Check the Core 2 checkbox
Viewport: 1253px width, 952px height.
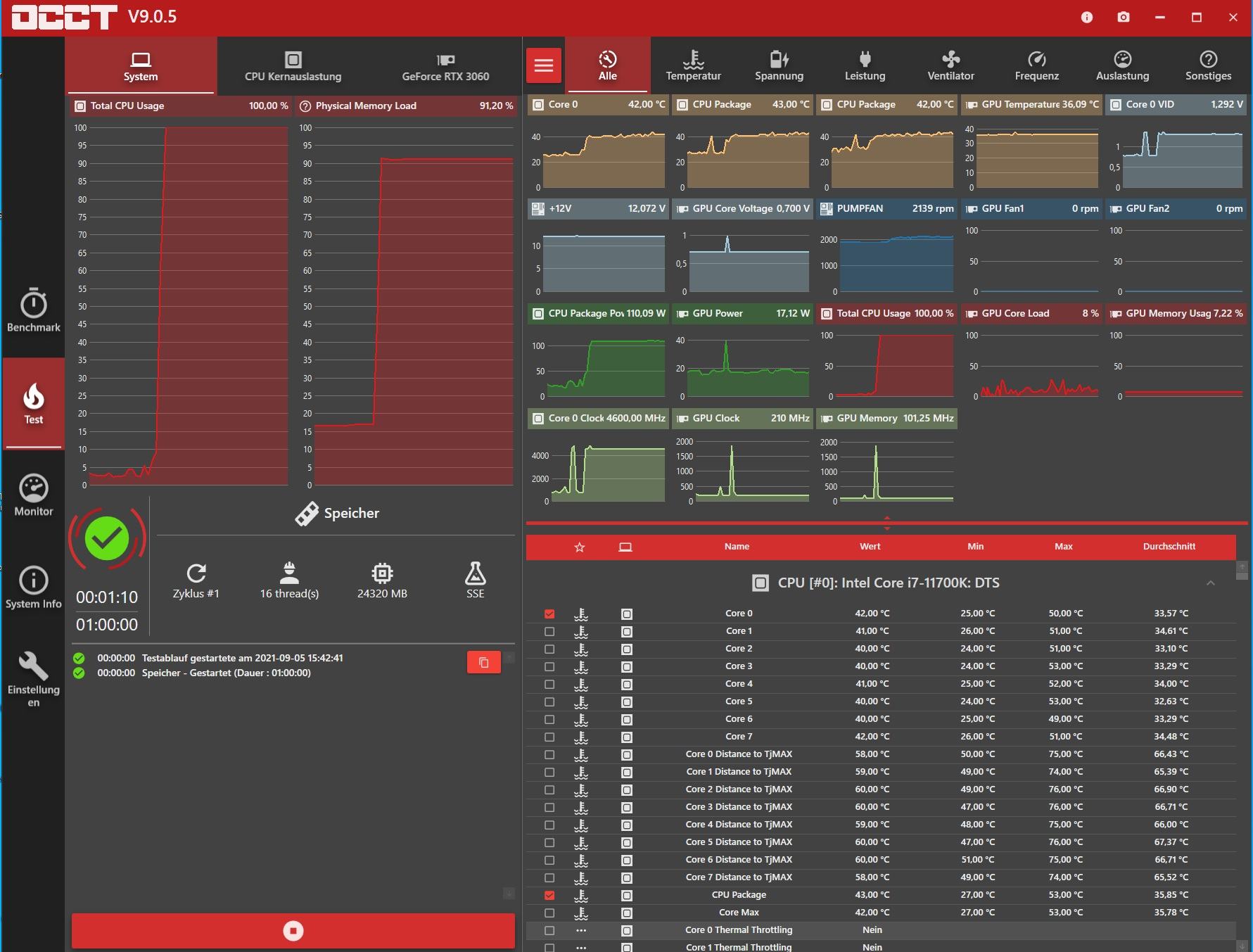(549, 649)
